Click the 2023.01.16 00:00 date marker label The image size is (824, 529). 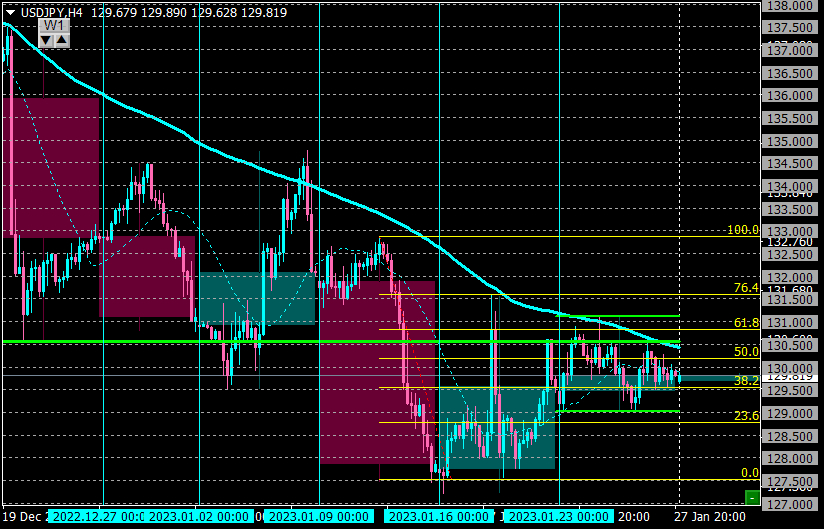point(439,516)
